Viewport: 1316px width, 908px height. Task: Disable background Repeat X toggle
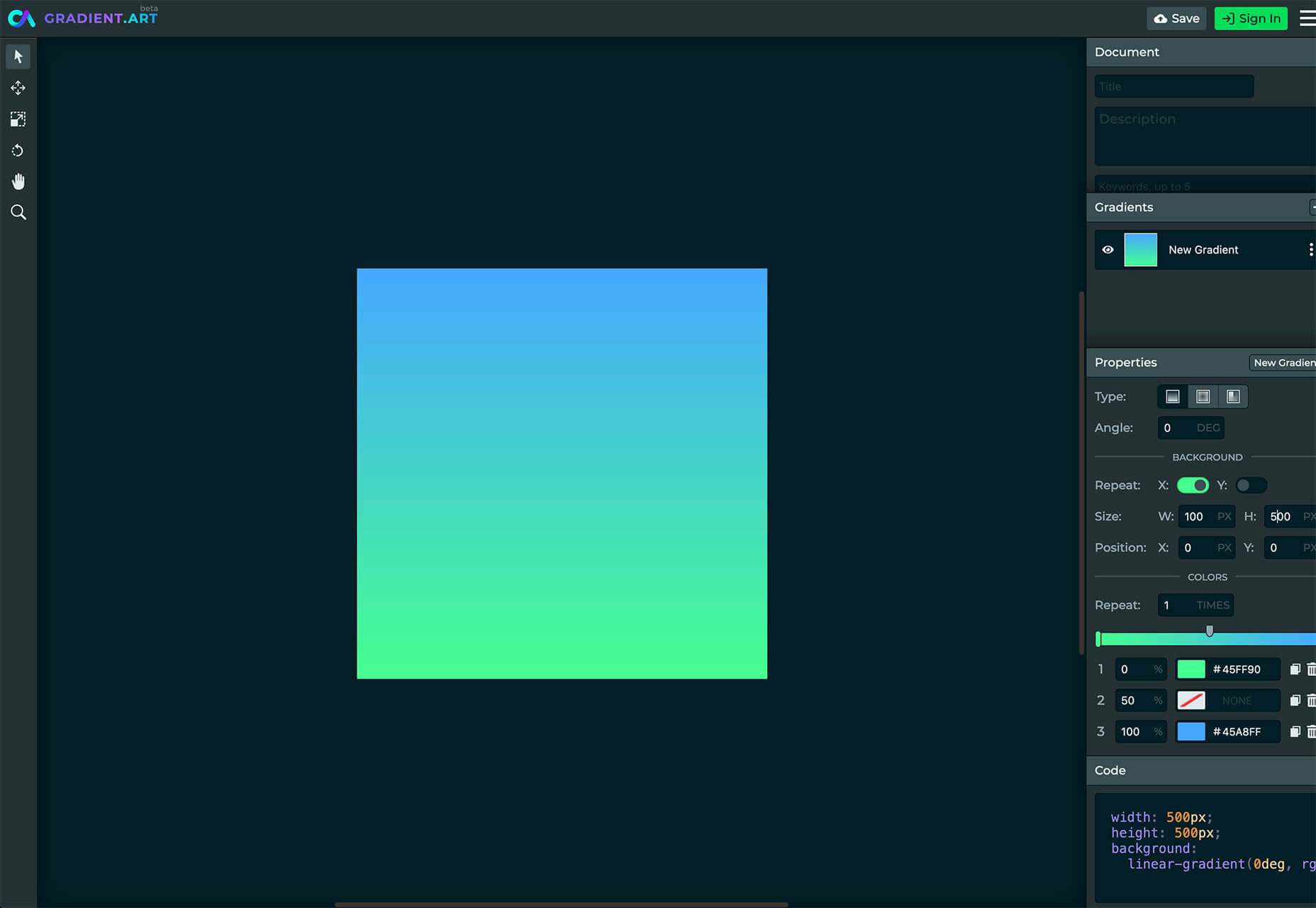pos(1193,485)
